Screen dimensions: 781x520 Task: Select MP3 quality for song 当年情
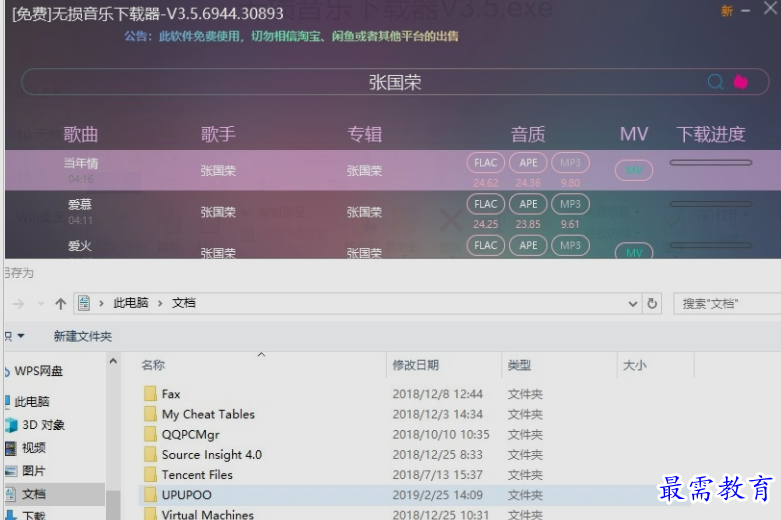point(570,163)
